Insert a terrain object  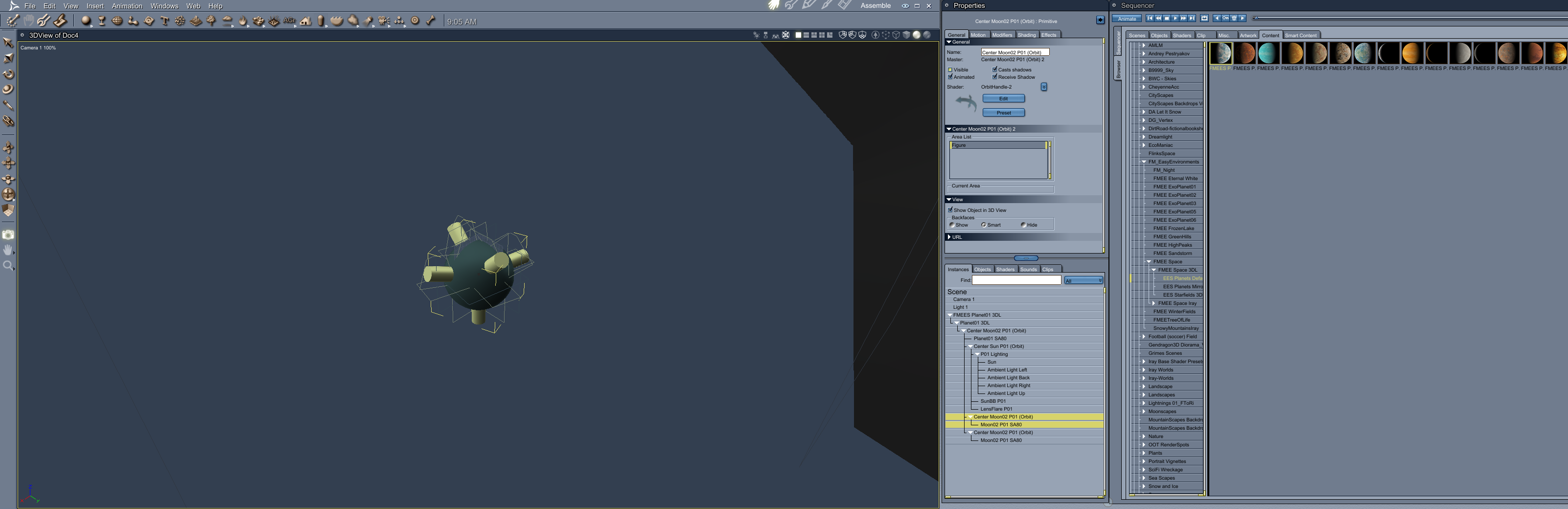point(196,21)
